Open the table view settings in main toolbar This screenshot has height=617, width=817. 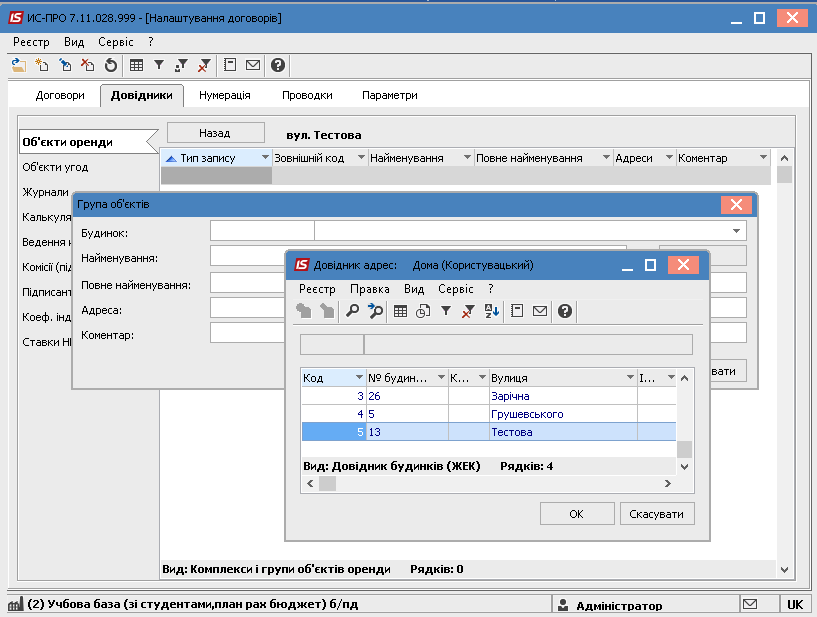(x=137, y=65)
